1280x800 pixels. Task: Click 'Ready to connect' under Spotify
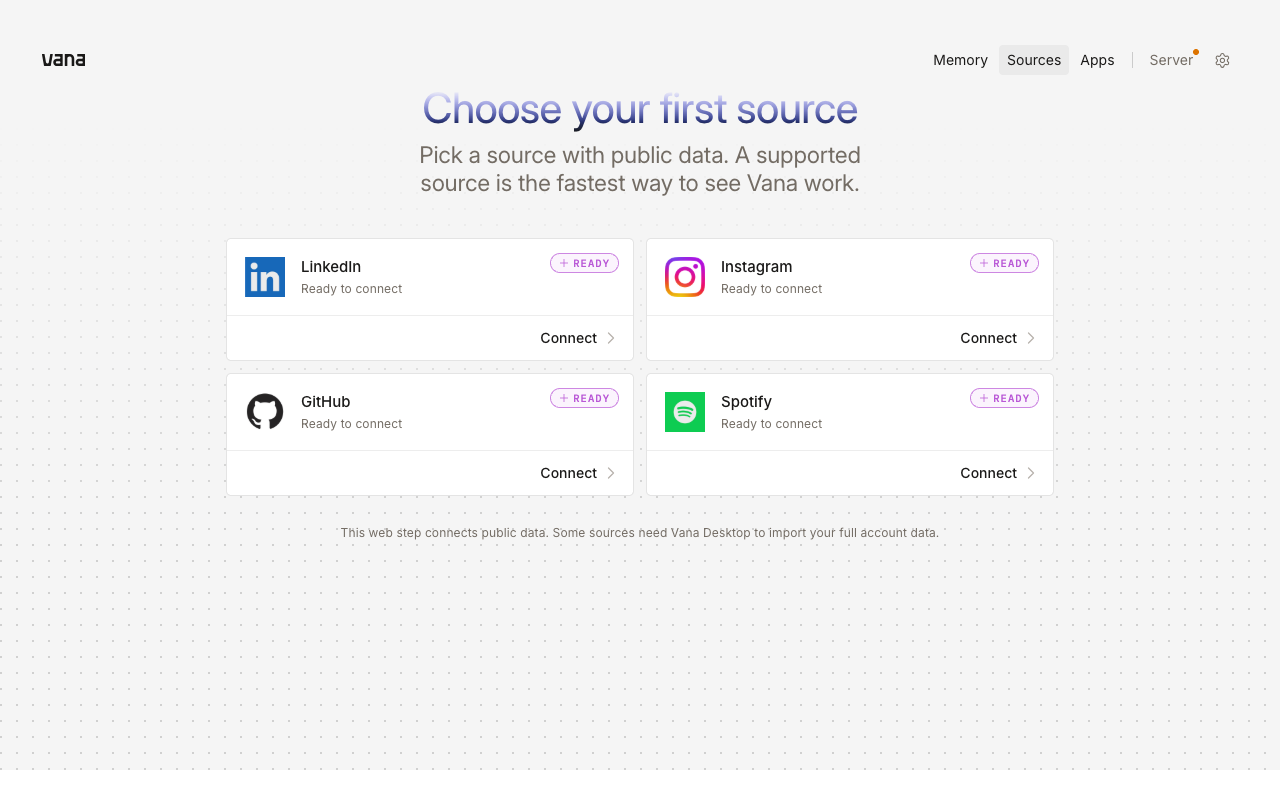coord(771,424)
